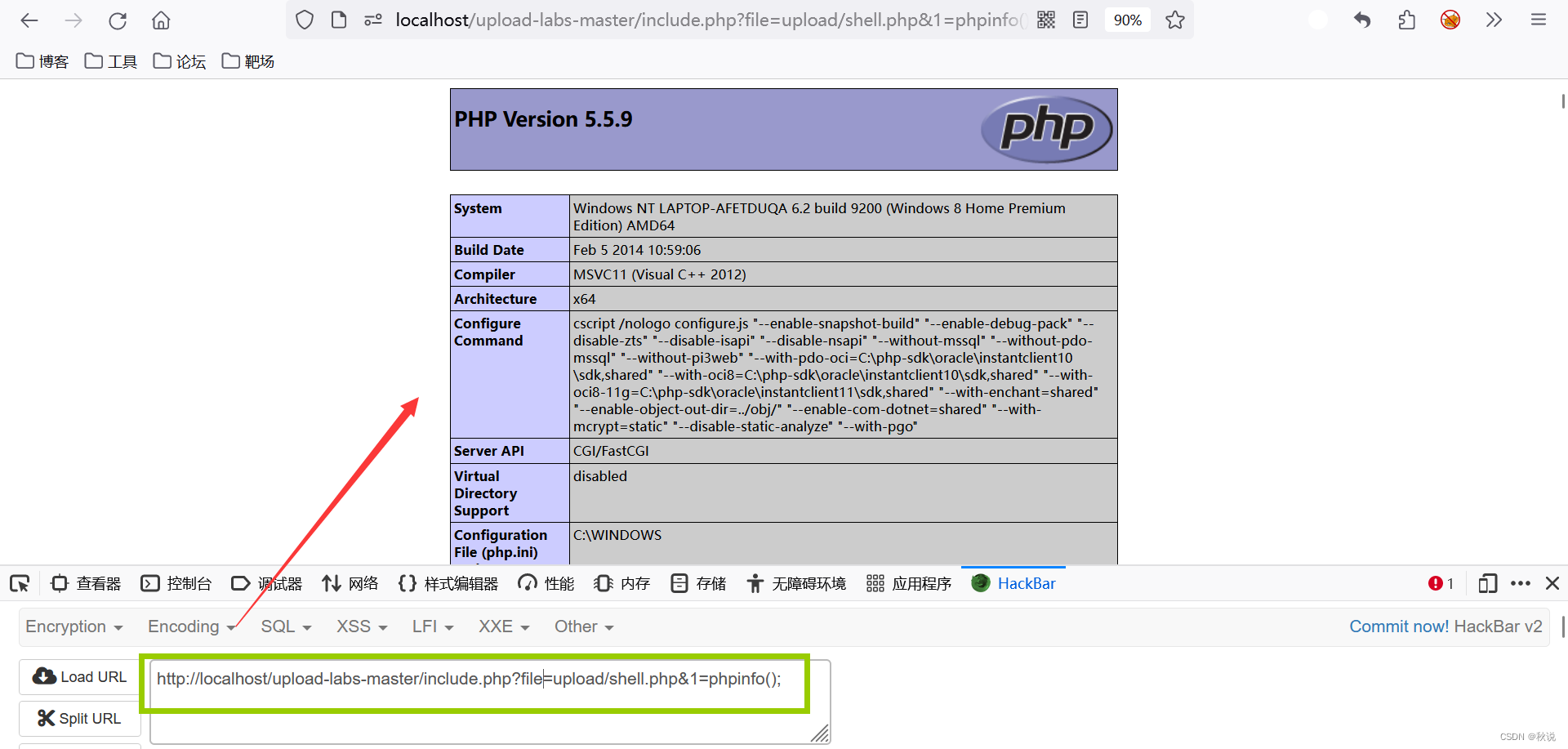Open the 博客 bookmarks folder
The height and width of the screenshot is (749, 1568).
tap(42, 61)
